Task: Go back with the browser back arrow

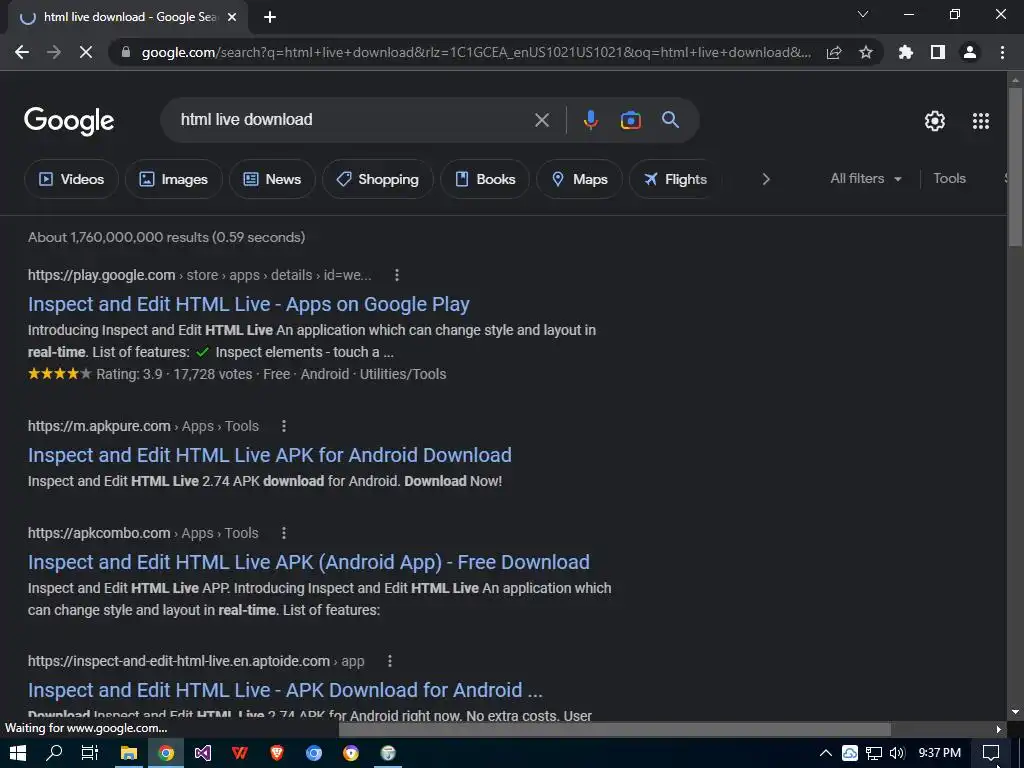Action: click(x=22, y=52)
